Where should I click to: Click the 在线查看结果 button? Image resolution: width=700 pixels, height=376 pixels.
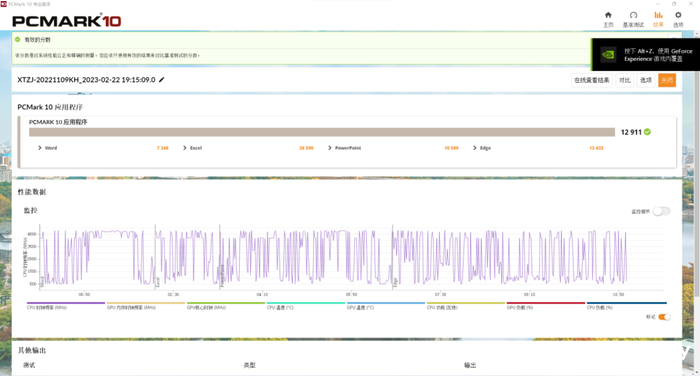pyautogui.click(x=592, y=80)
